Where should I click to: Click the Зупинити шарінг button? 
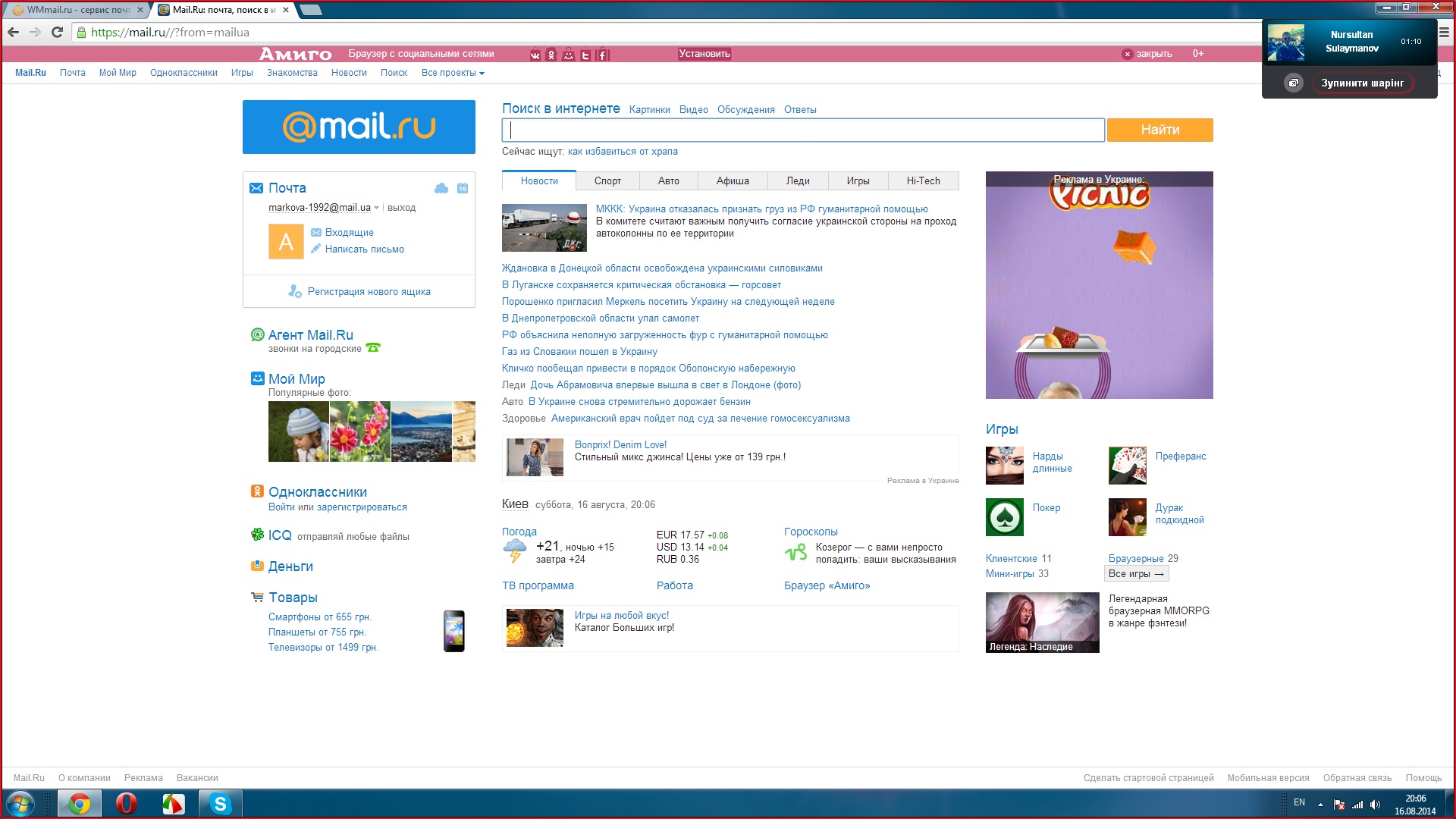point(1362,83)
